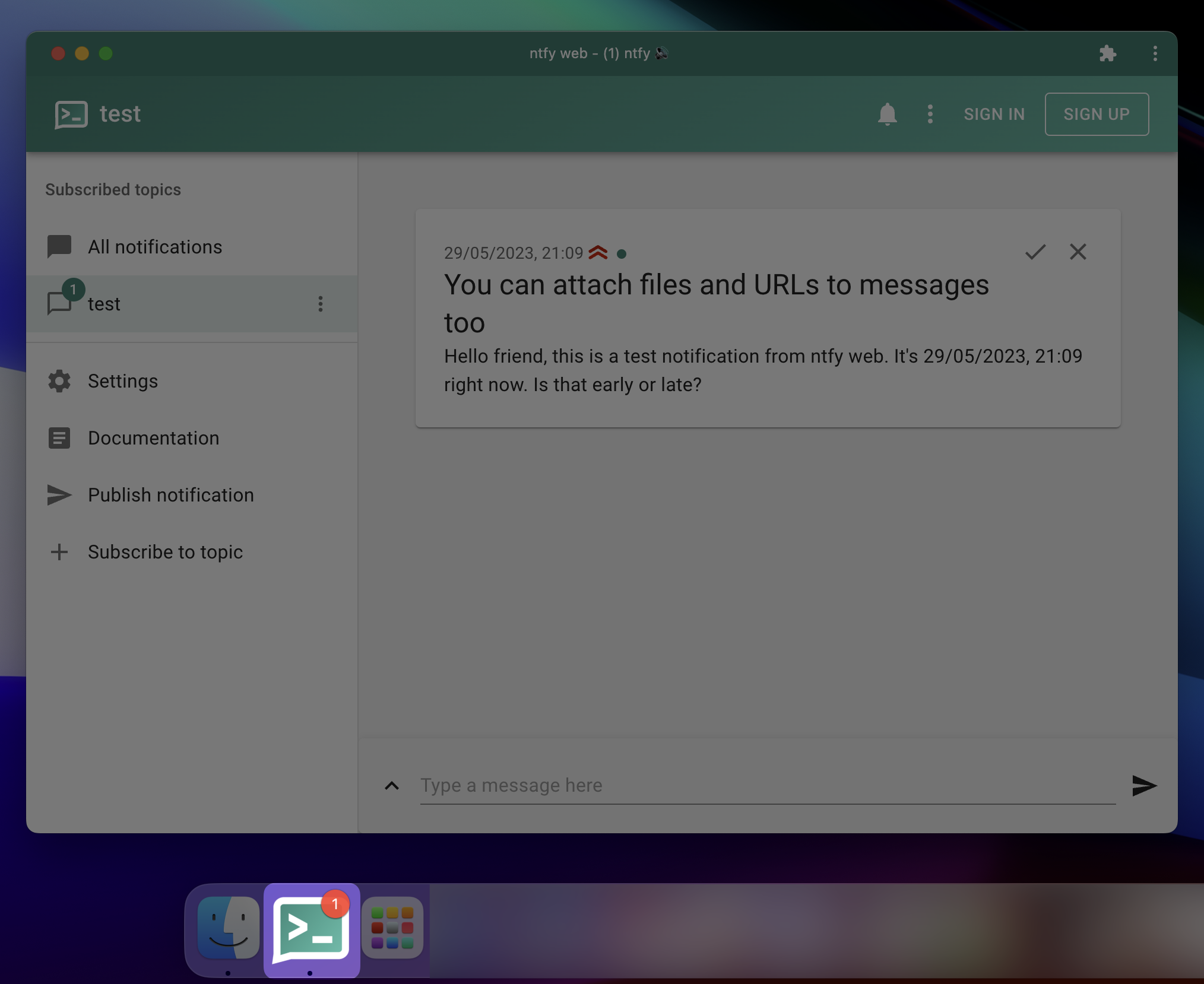Open Documentation from the sidebar
The width and height of the screenshot is (1204, 984).
(153, 438)
